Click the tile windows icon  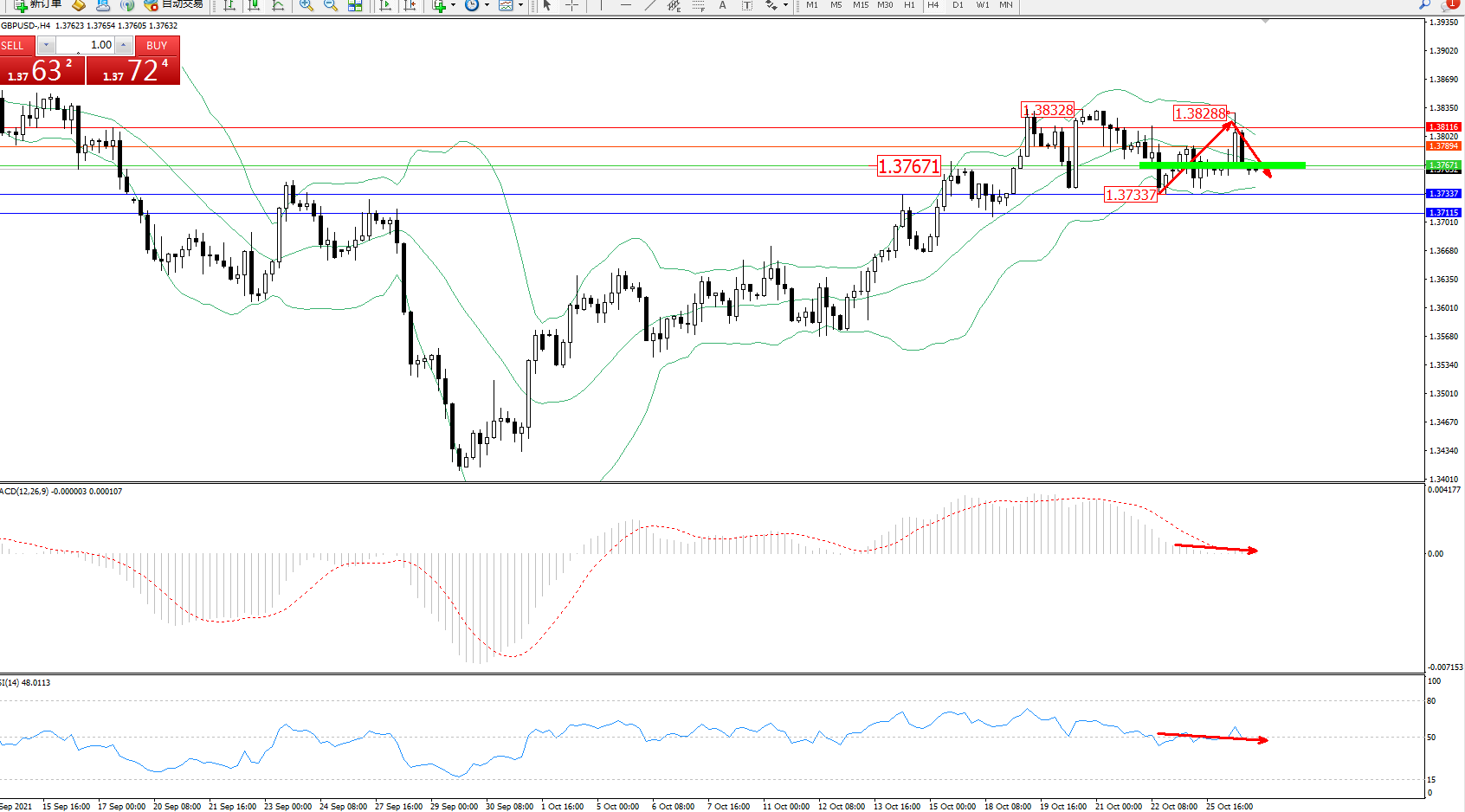355,5
